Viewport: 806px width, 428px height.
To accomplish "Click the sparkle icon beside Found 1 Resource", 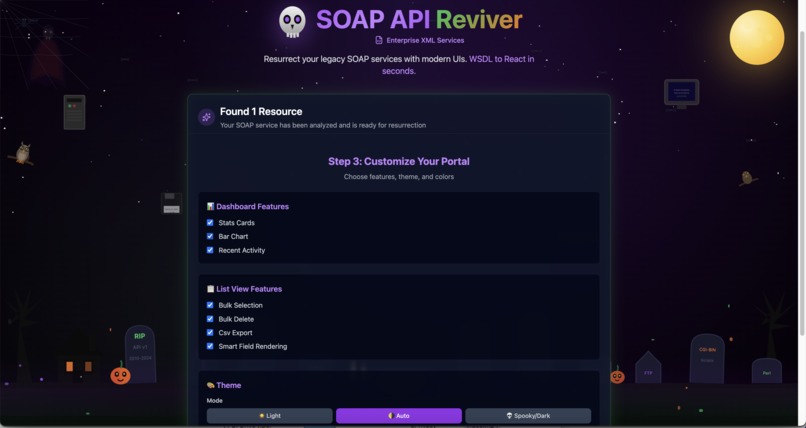I will click(207, 117).
